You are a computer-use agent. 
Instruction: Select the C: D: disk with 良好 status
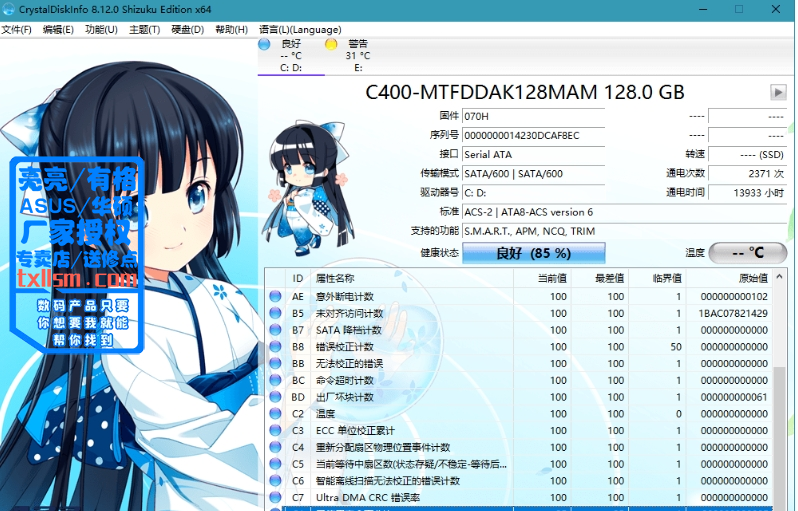(x=291, y=56)
